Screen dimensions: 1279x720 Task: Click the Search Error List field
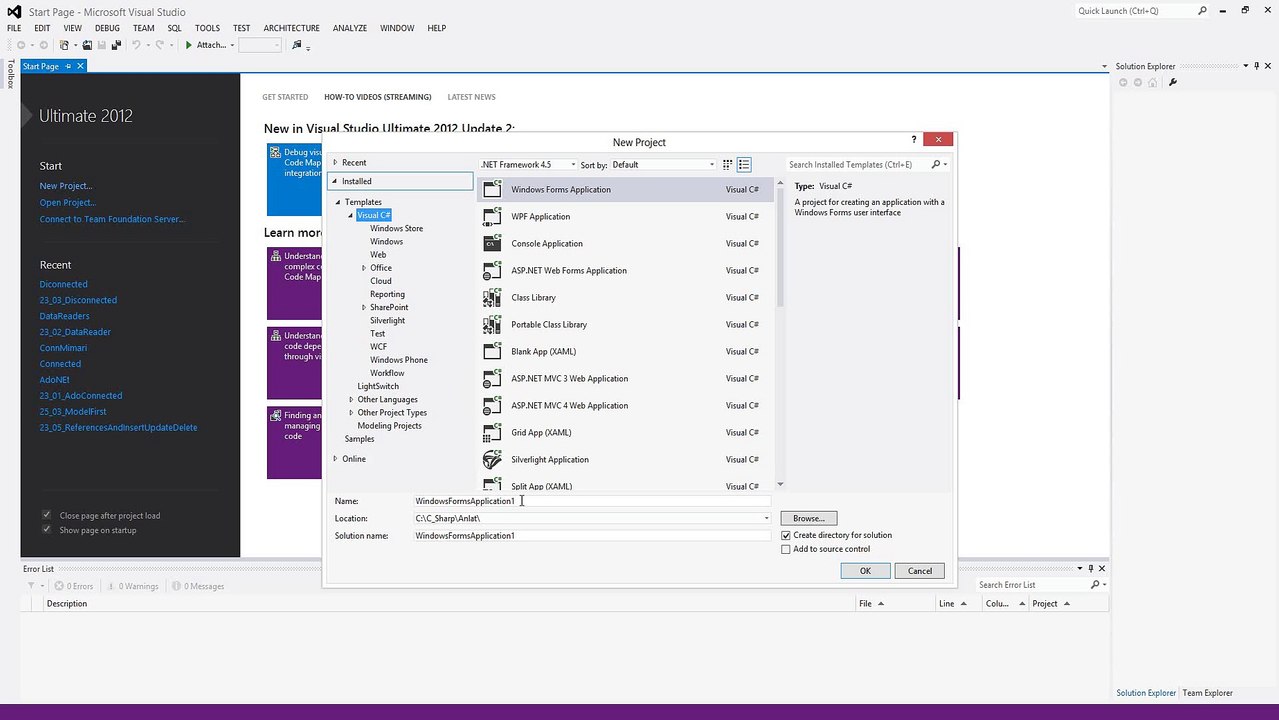(x=1032, y=585)
